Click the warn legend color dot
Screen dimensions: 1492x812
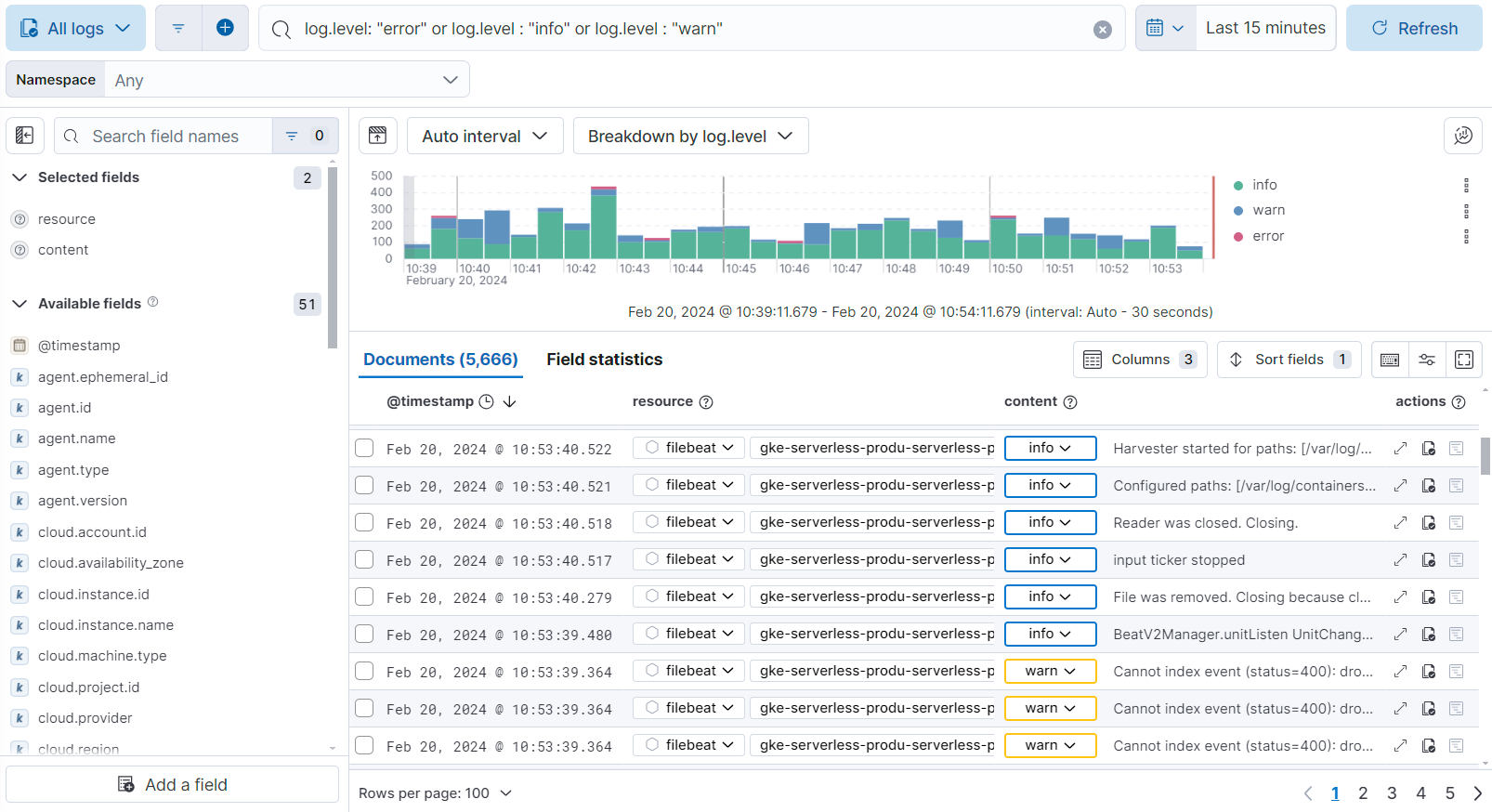coord(1238,211)
